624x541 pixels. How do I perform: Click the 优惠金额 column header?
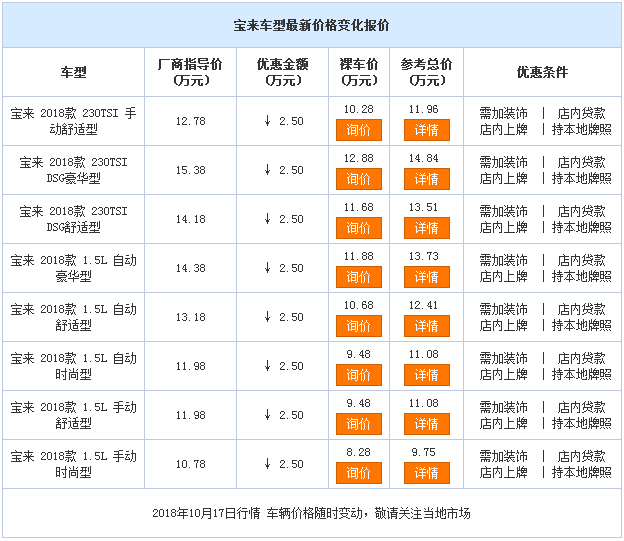point(283,72)
